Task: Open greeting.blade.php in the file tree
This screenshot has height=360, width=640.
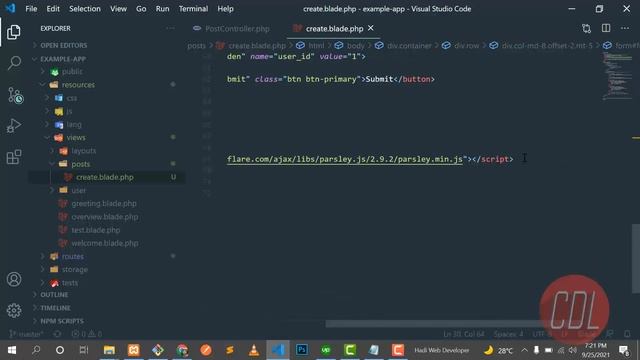Action: pyautogui.click(x=104, y=203)
